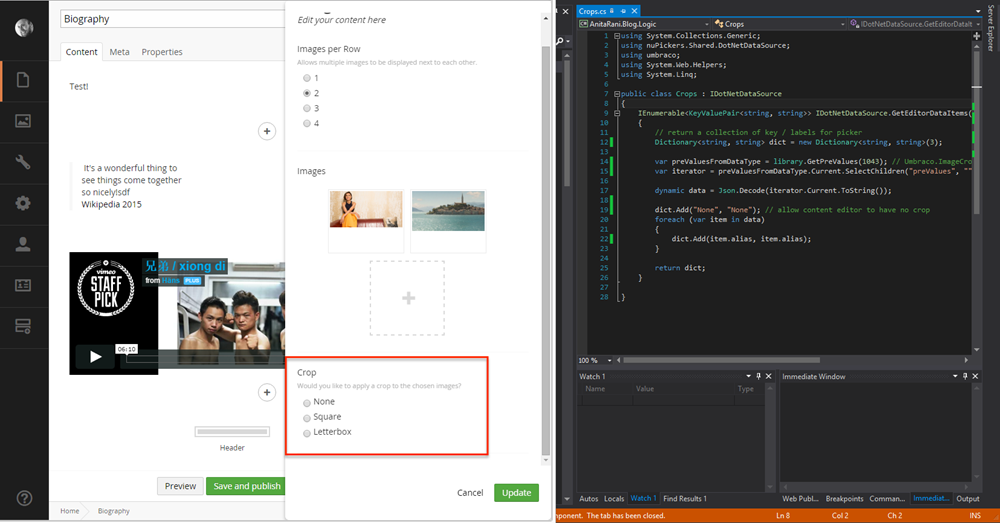The image size is (1000, 523).
Task: Open the Developer gear icon in sidebar
Action: coord(23,203)
